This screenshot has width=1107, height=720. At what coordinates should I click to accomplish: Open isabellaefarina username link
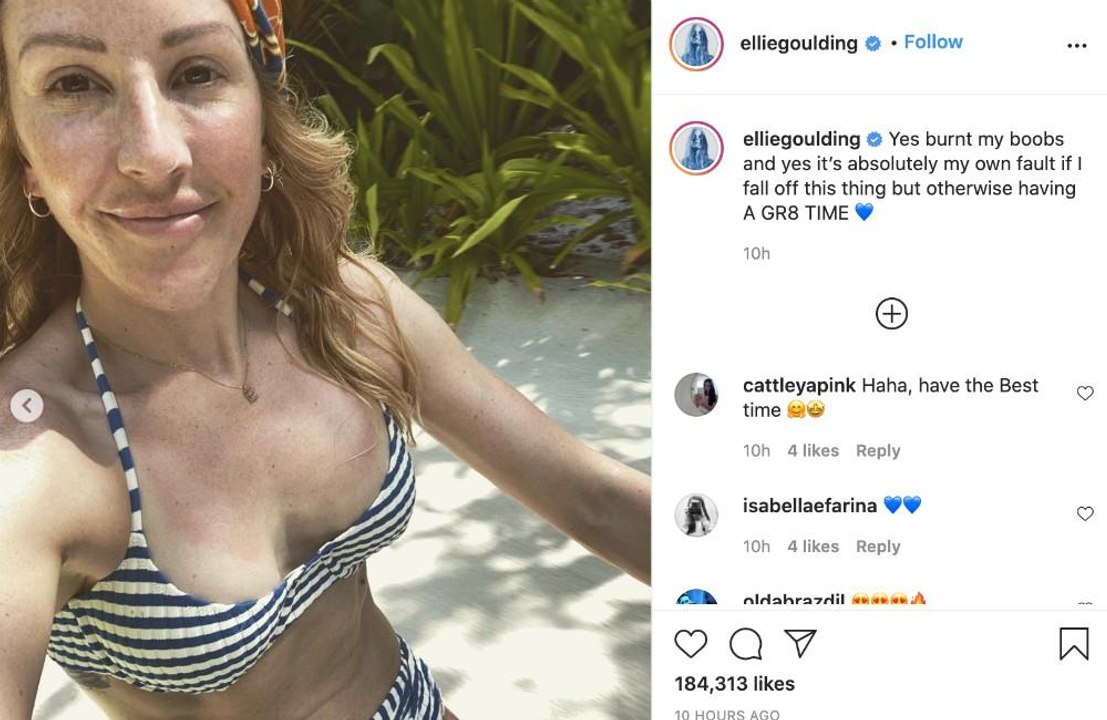[x=810, y=505]
